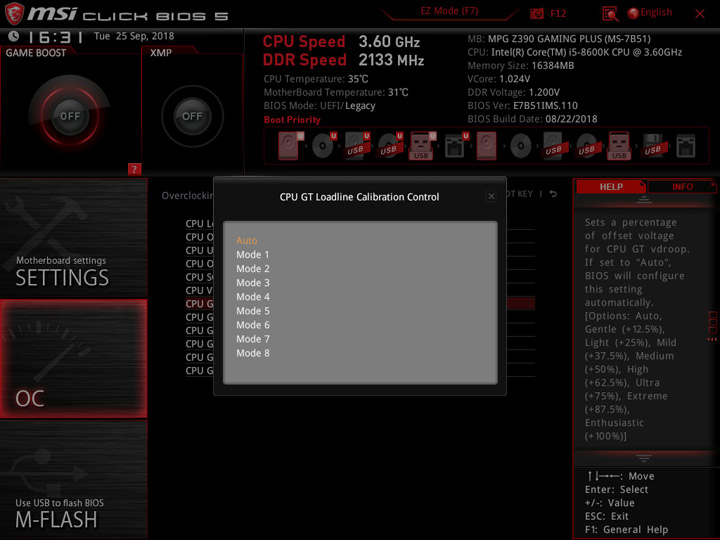Open the M-FLASH BIOS flashing section
Image resolution: width=720 pixels, height=540 pixels.
(73, 480)
